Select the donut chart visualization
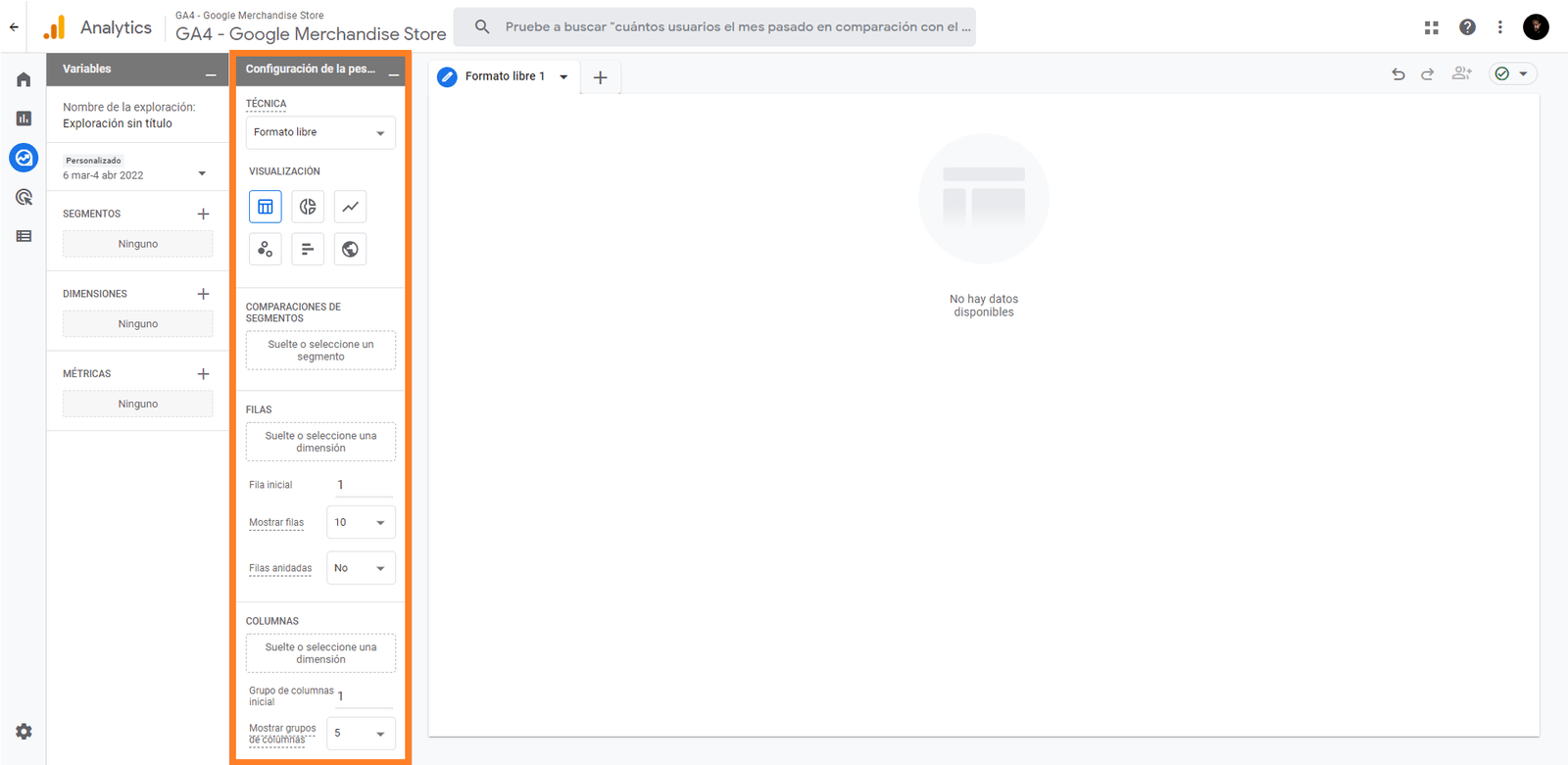 coord(308,207)
